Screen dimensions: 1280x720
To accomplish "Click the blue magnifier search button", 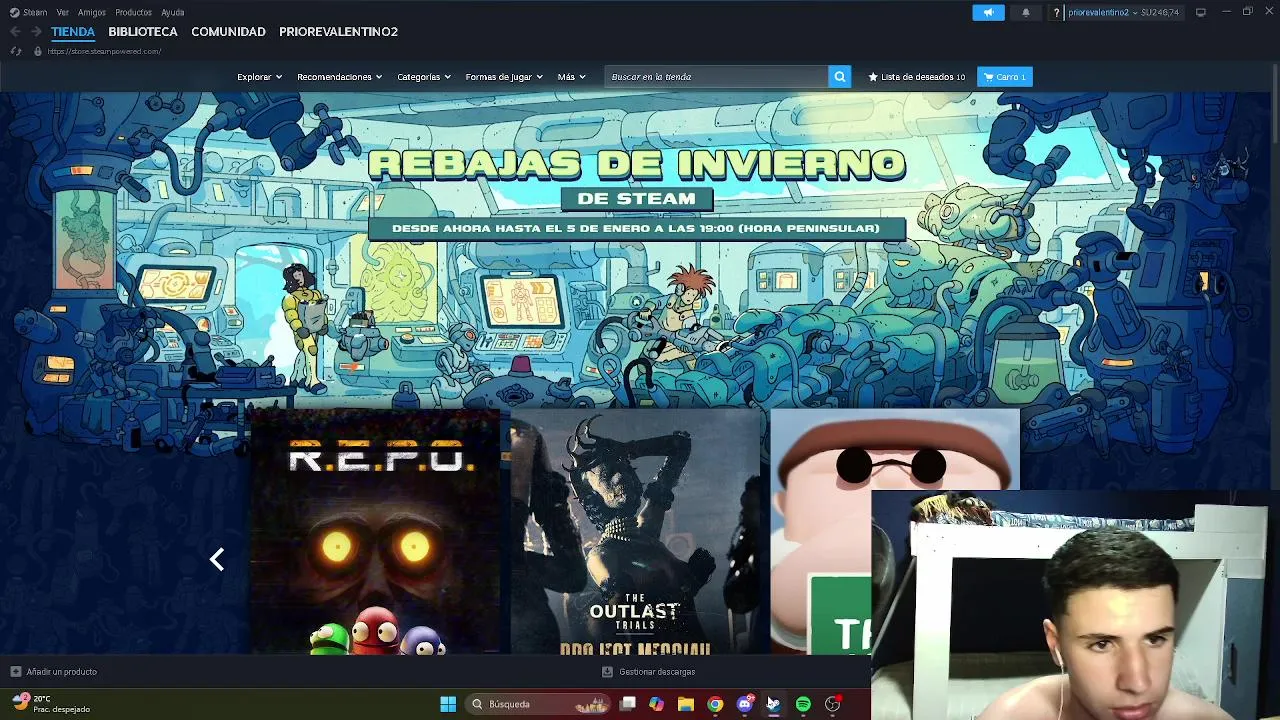I will pos(840,77).
